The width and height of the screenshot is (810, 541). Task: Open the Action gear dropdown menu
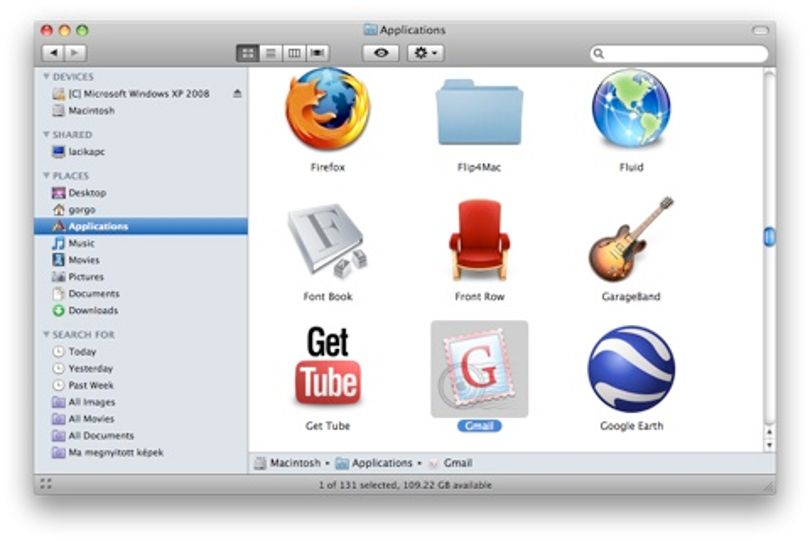[x=426, y=53]
